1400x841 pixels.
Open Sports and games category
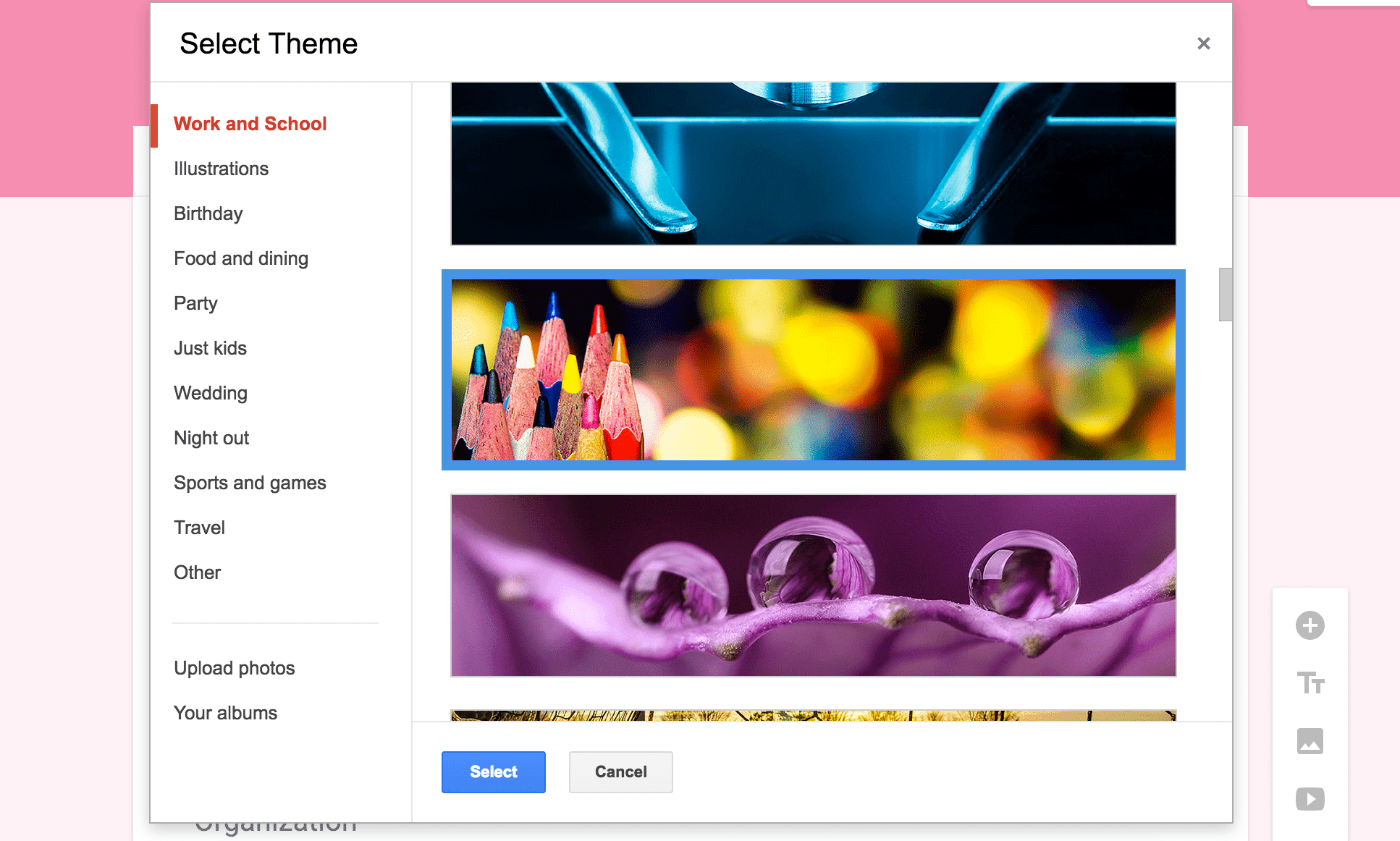pyautogui.click(x=250, y=483)
